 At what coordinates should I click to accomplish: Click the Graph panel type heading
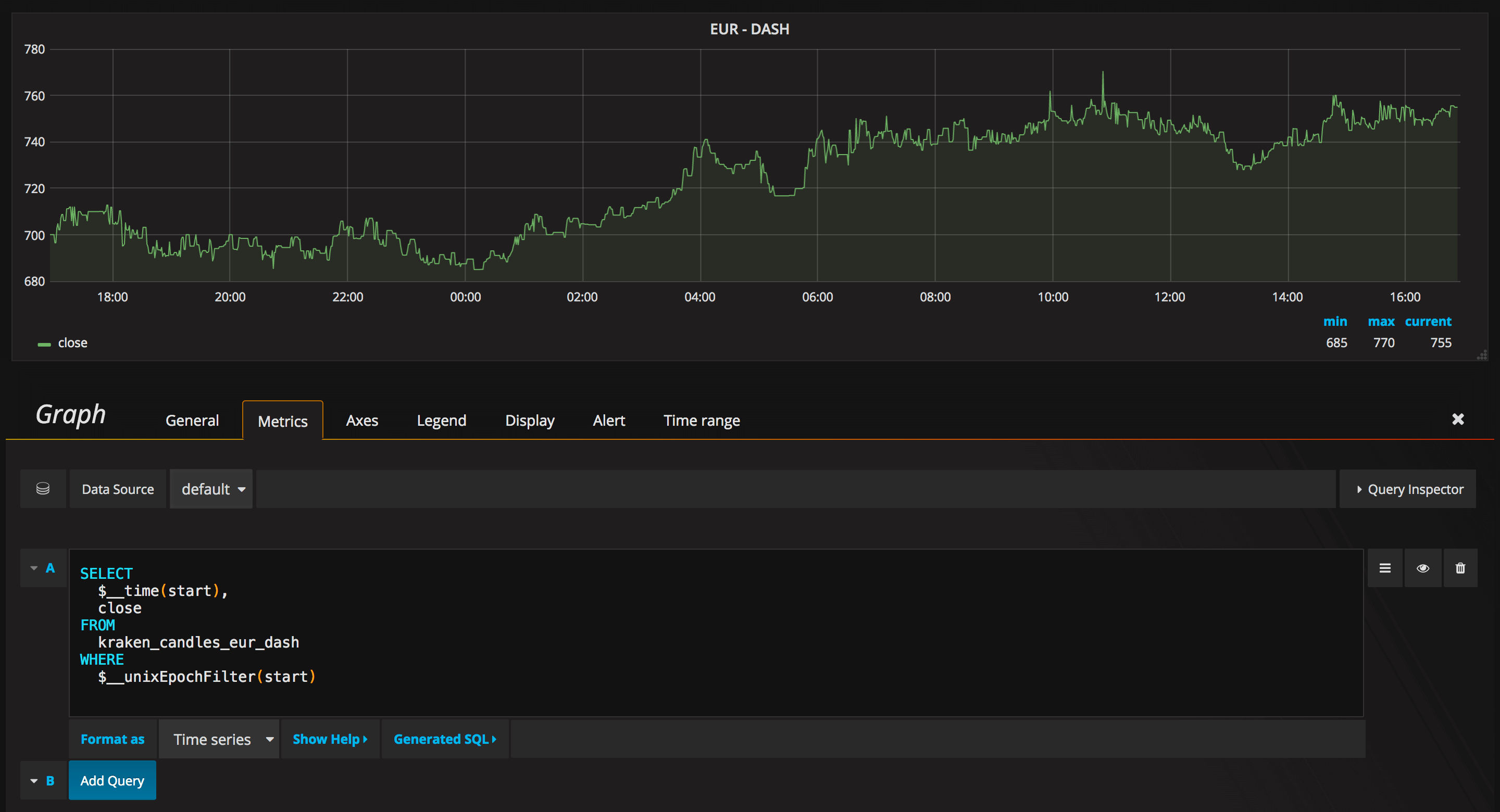[x=70, y=414]
